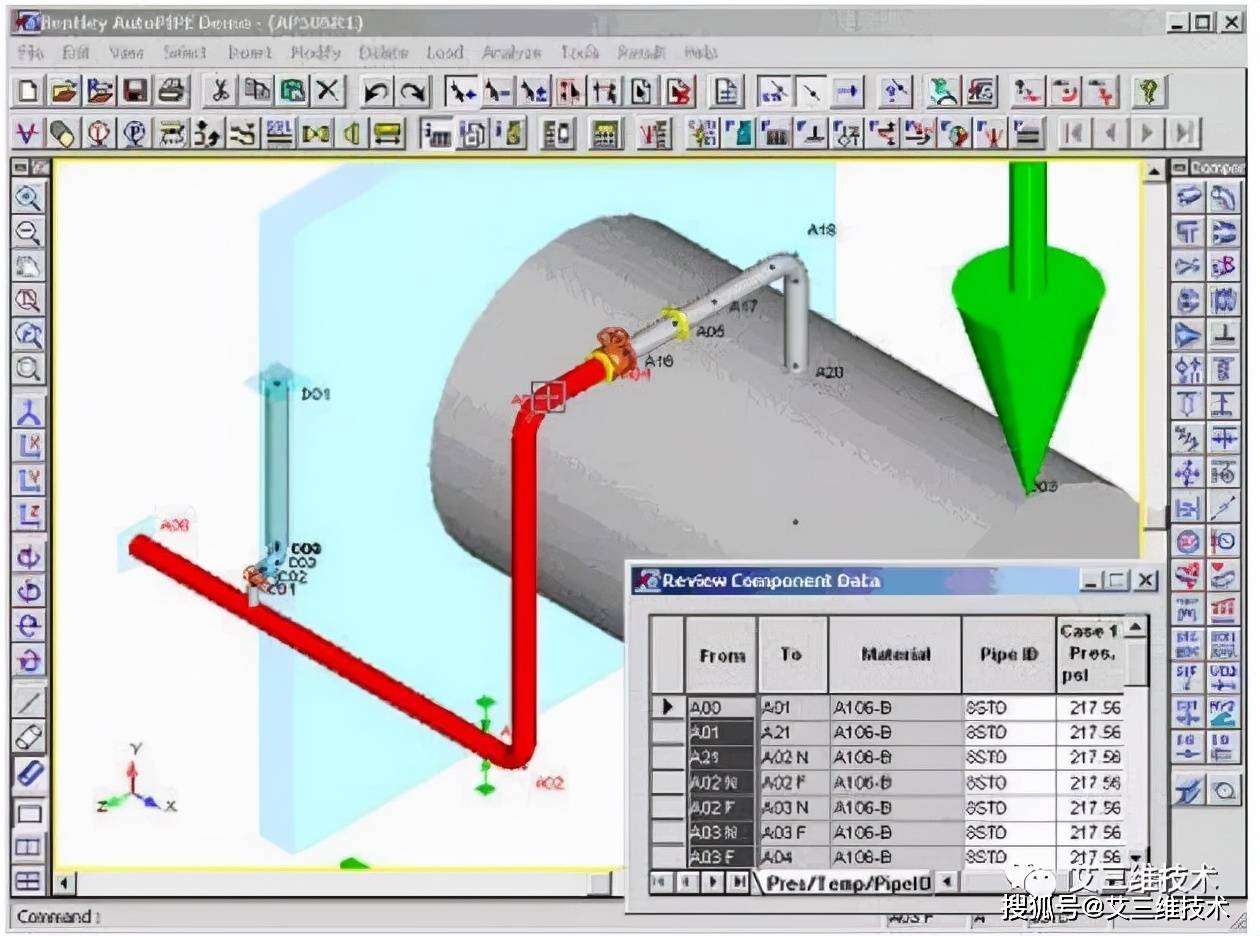The width and height of the screenshot is (1260, 936).
Task: Click the New file icon
Action: [x=29, y=92]
